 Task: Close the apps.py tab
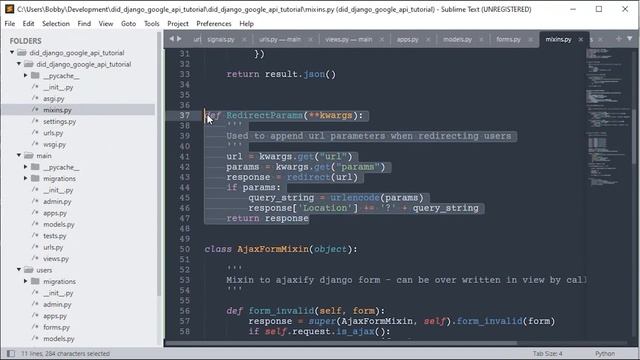point(428,40)
